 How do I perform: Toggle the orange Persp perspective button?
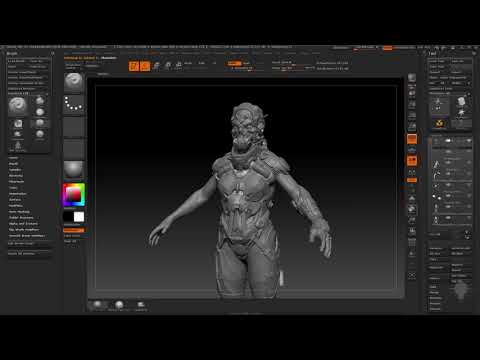[412, 139]
